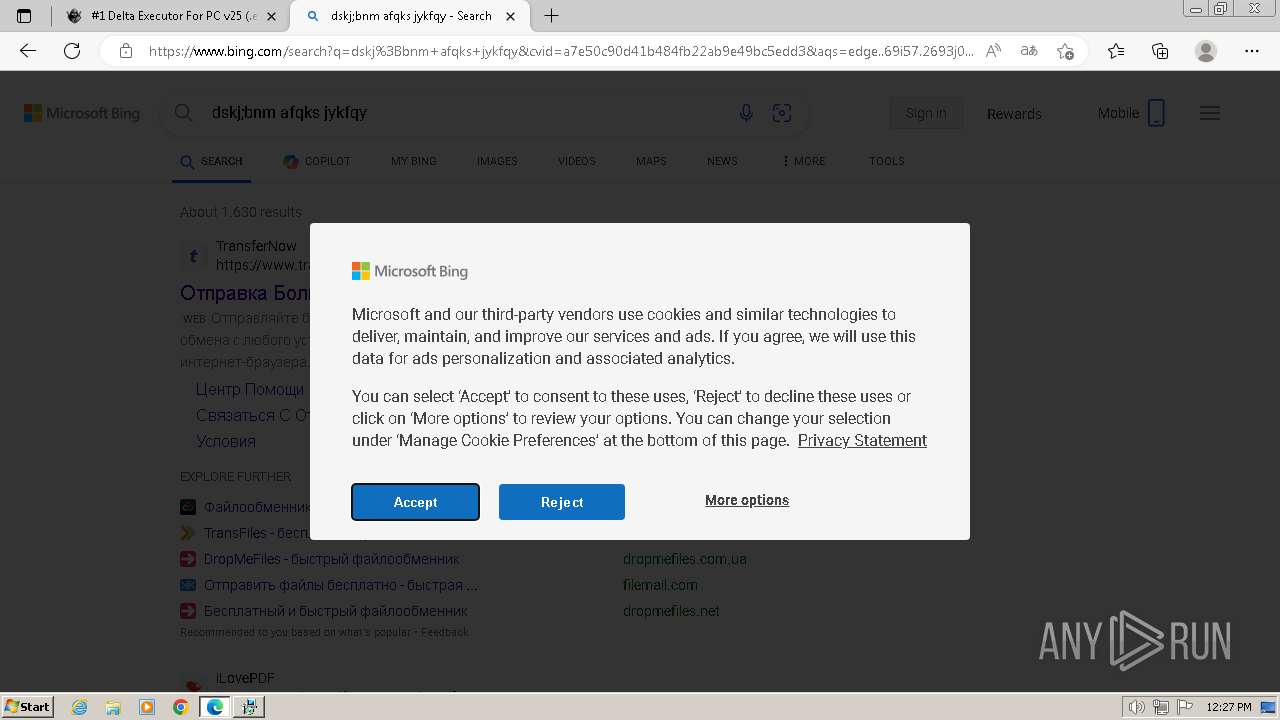Viewport: 1280px width, 720px height.
Task: Click the Microsoft Edge taskbar icon
Action: [214, 707]
